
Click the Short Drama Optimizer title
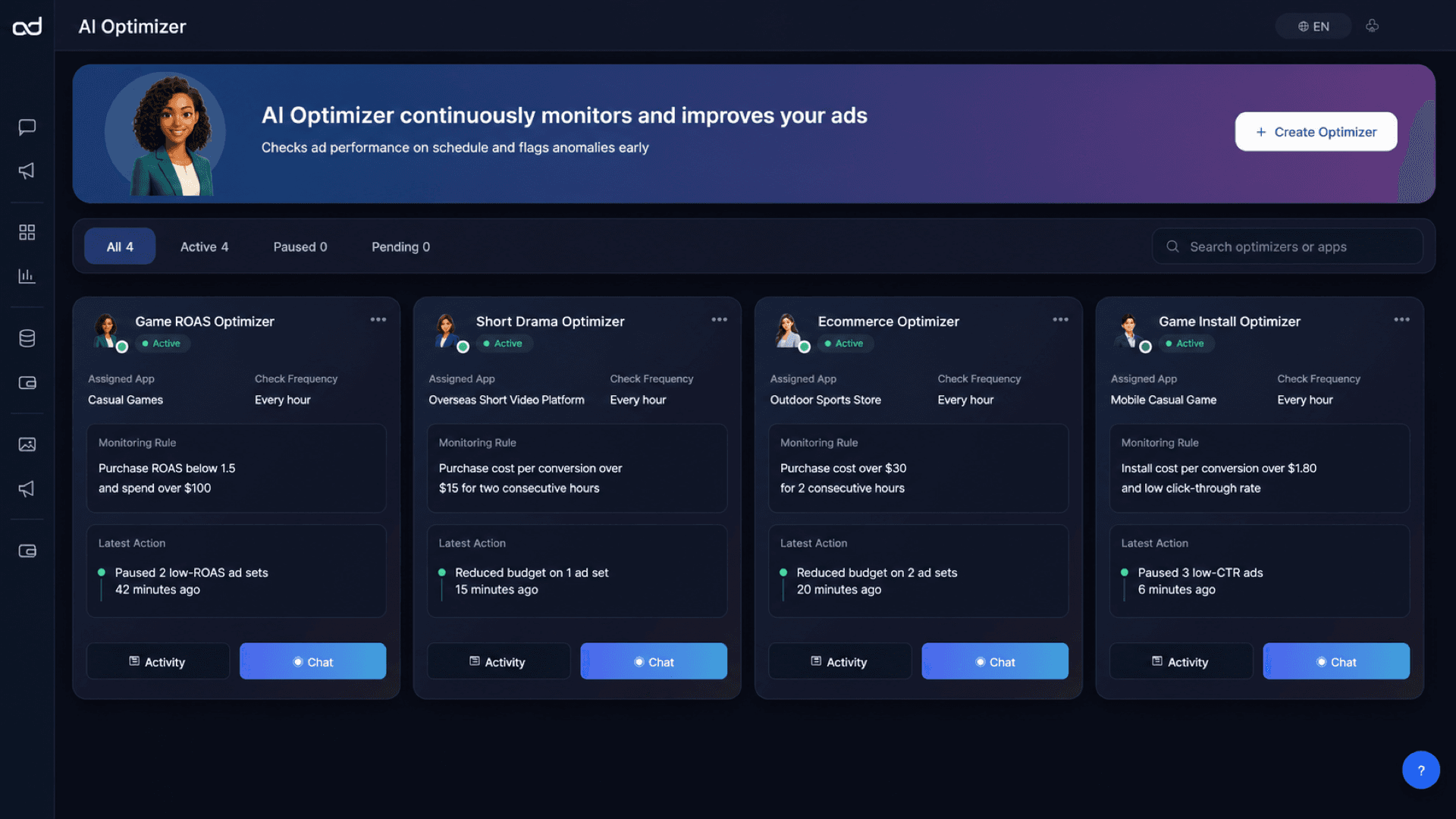click(x=550, y=322)
